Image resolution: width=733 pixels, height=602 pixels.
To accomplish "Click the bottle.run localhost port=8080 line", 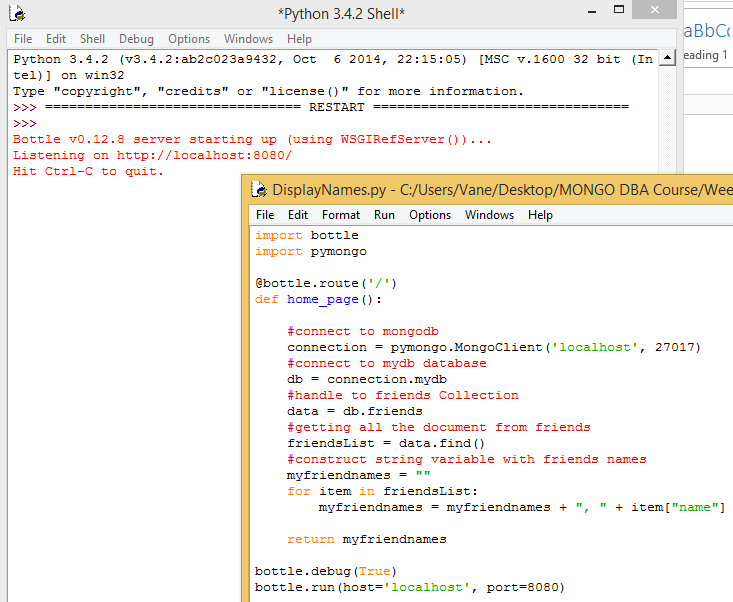I will [410, 587].
